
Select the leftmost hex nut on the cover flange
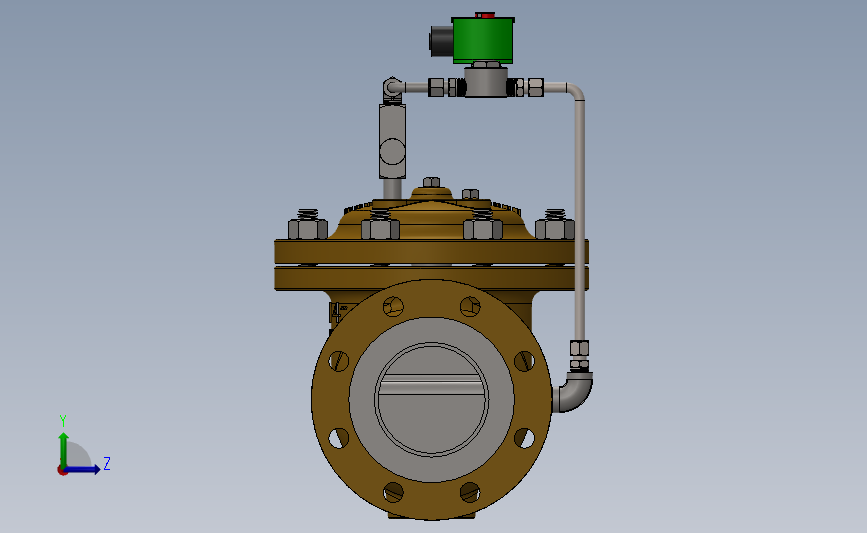click(308, 229)
